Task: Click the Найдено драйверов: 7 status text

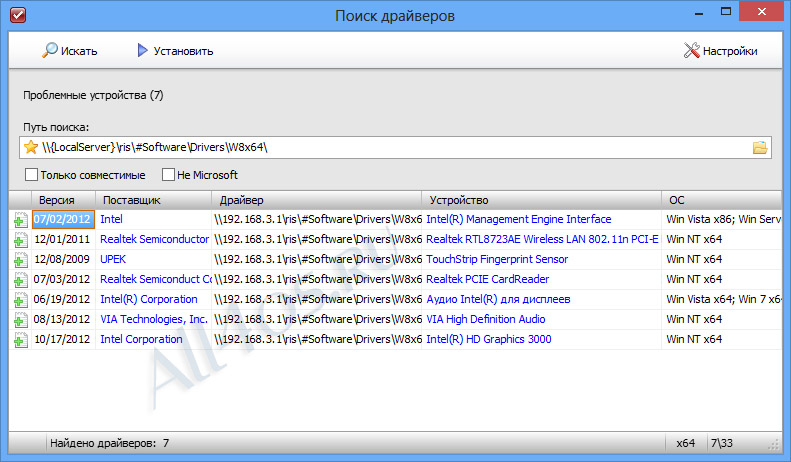Action: [109, 443]
